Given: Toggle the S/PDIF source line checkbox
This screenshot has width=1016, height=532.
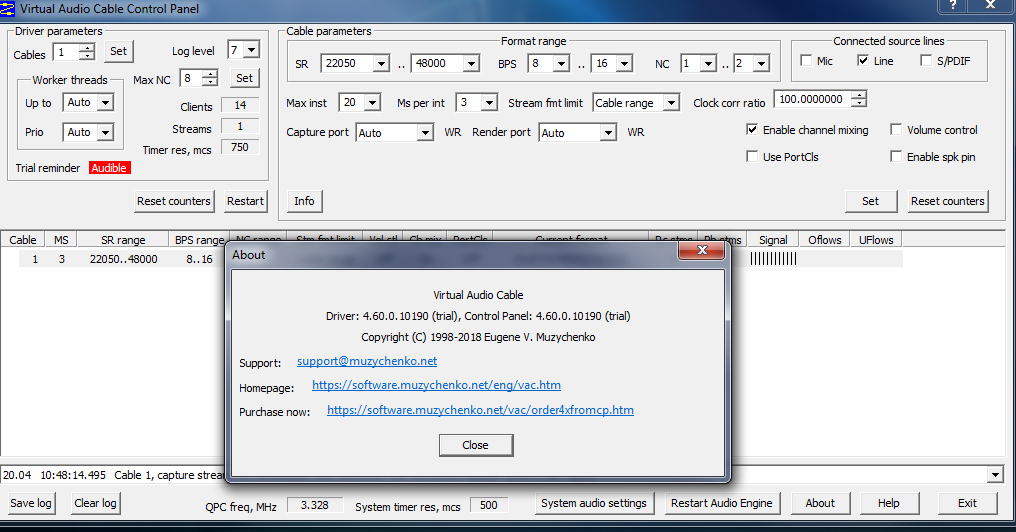Looking at the screenshot, I should click(926, 60).
